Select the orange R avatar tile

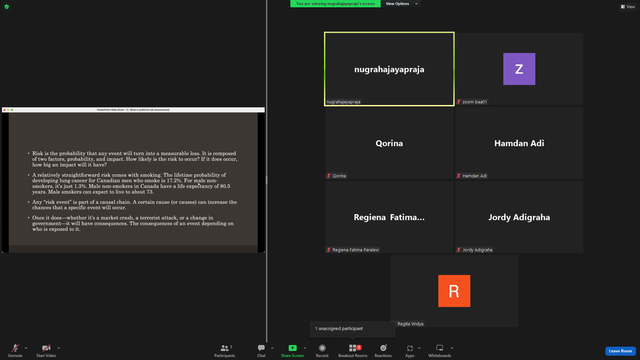pos(454,291)
